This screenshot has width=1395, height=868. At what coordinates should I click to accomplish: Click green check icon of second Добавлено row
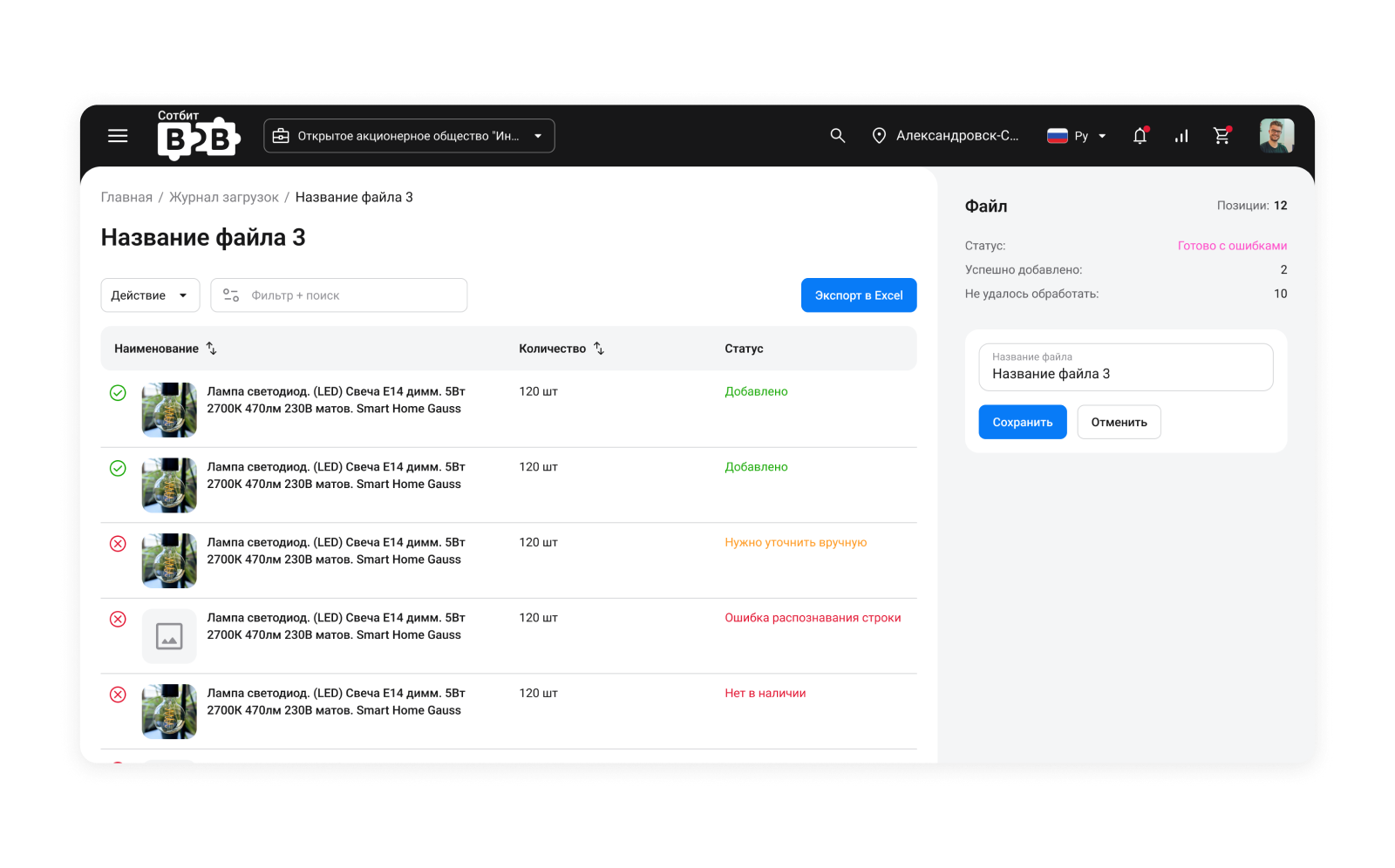click(x=118, y=469)
